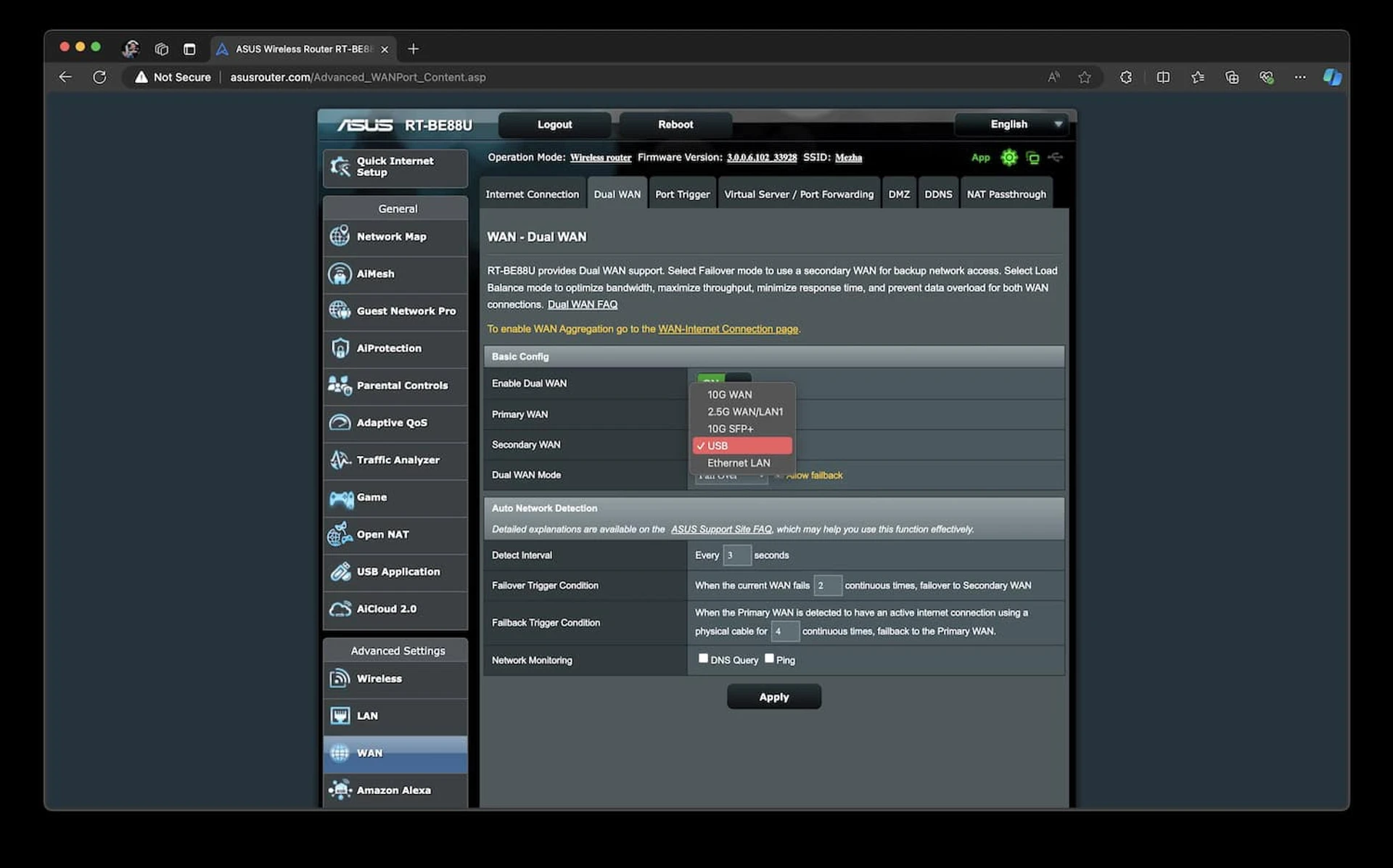The image size is (1393, 868).
Task: Click the Failback Trigger count field
Action: pyautogui.click(x=784, y=631)
